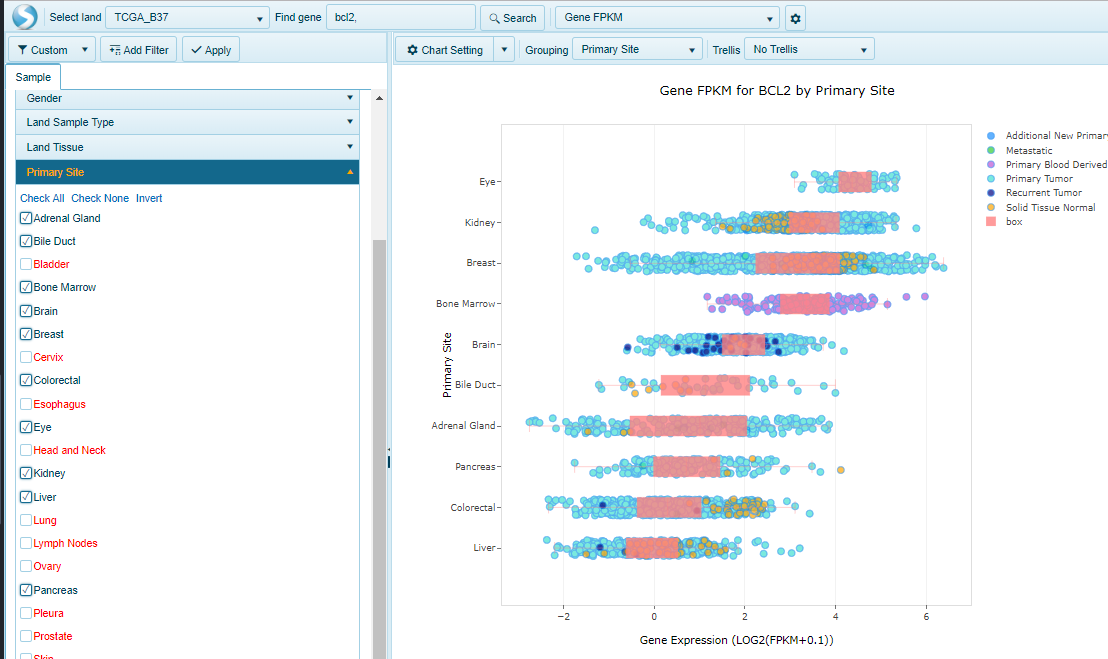Click the Invert selection link
The height and width of the screenshot is (659, 1108).
[149, 198]
